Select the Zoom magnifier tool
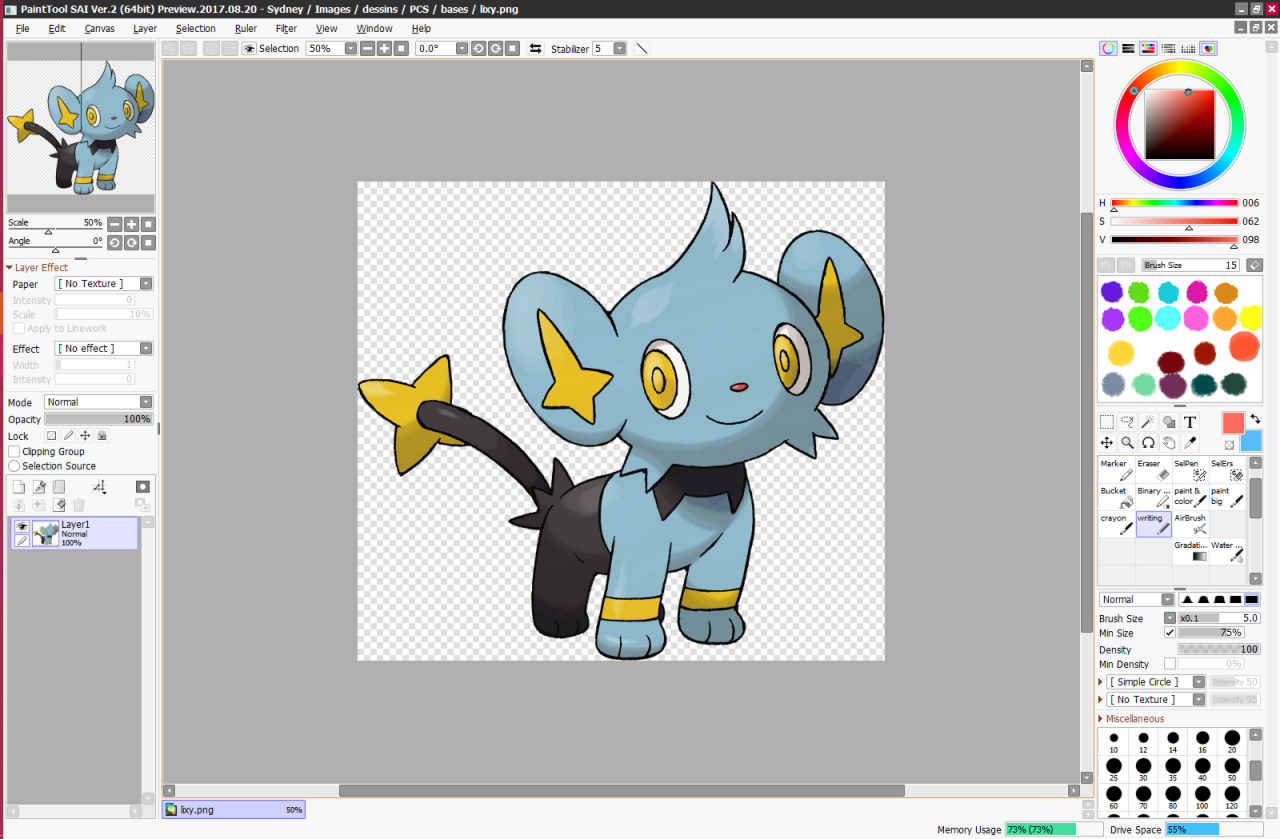The width and height of the screenshot is (1280, 839). (x=1128, y=442)
